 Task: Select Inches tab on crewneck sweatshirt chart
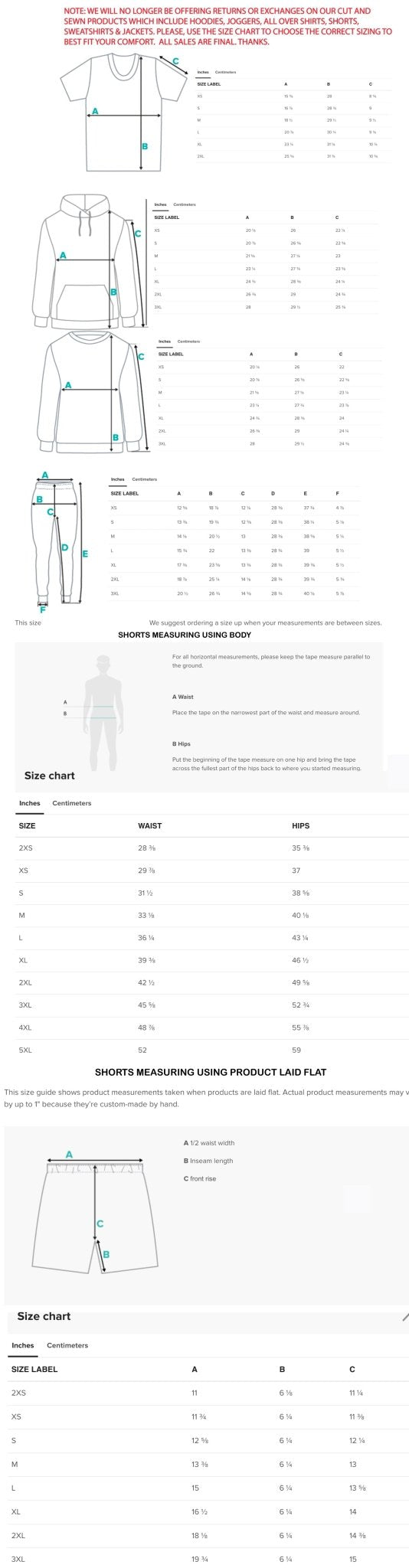(165, 341)
